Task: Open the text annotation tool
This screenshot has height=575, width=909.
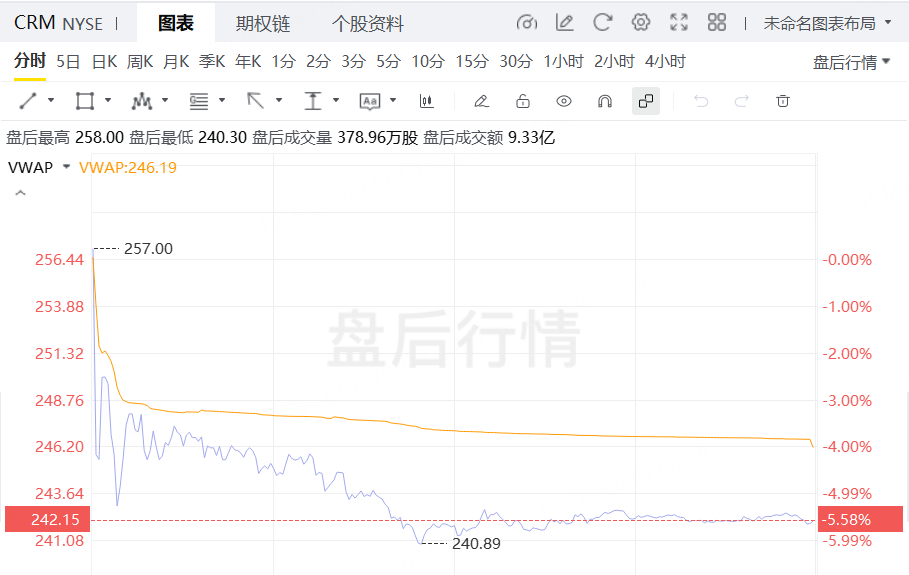Action: tap(370, 101)
